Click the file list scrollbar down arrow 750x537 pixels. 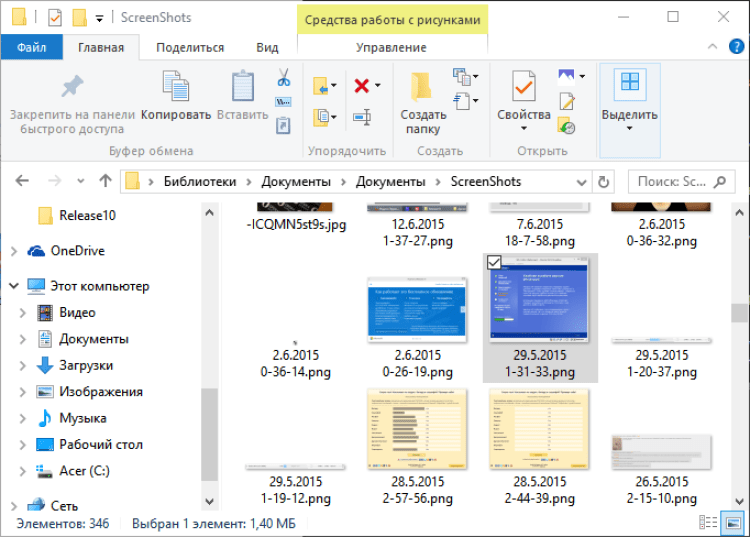click(x=739, y=501)
